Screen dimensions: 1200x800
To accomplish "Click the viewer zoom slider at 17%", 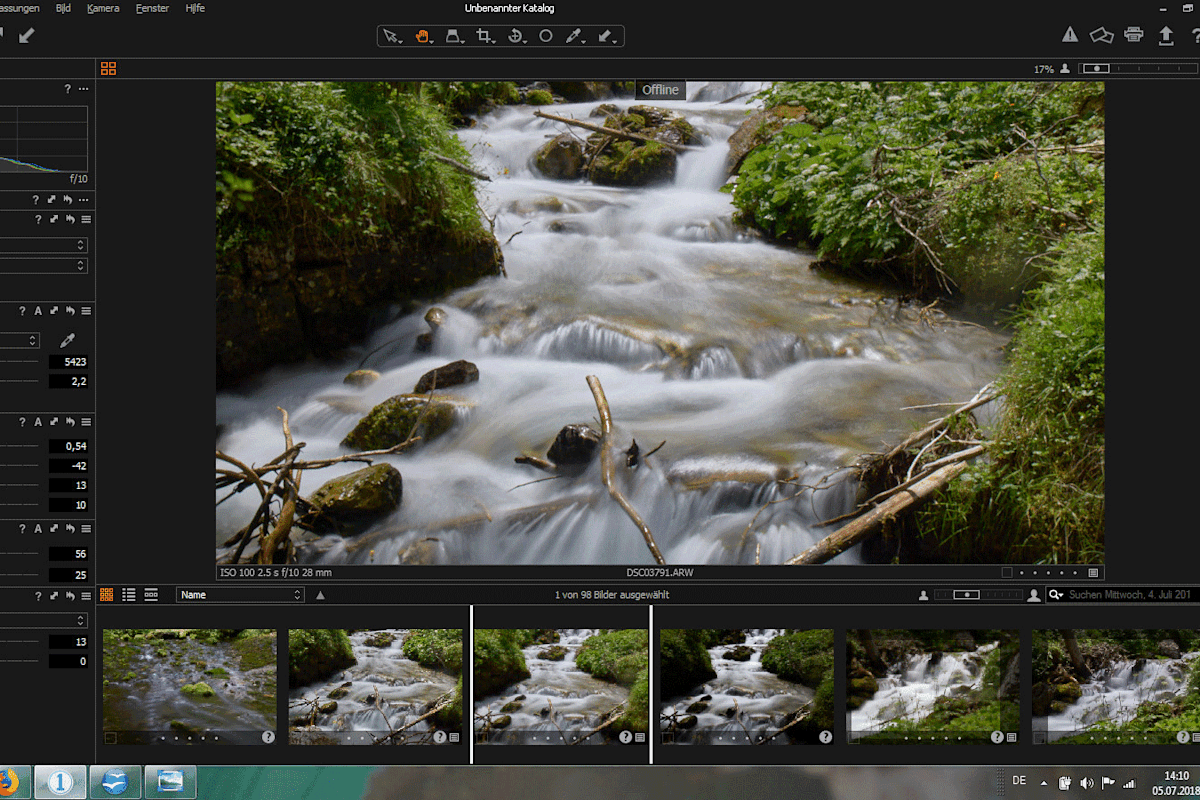I will [1097, 68].
